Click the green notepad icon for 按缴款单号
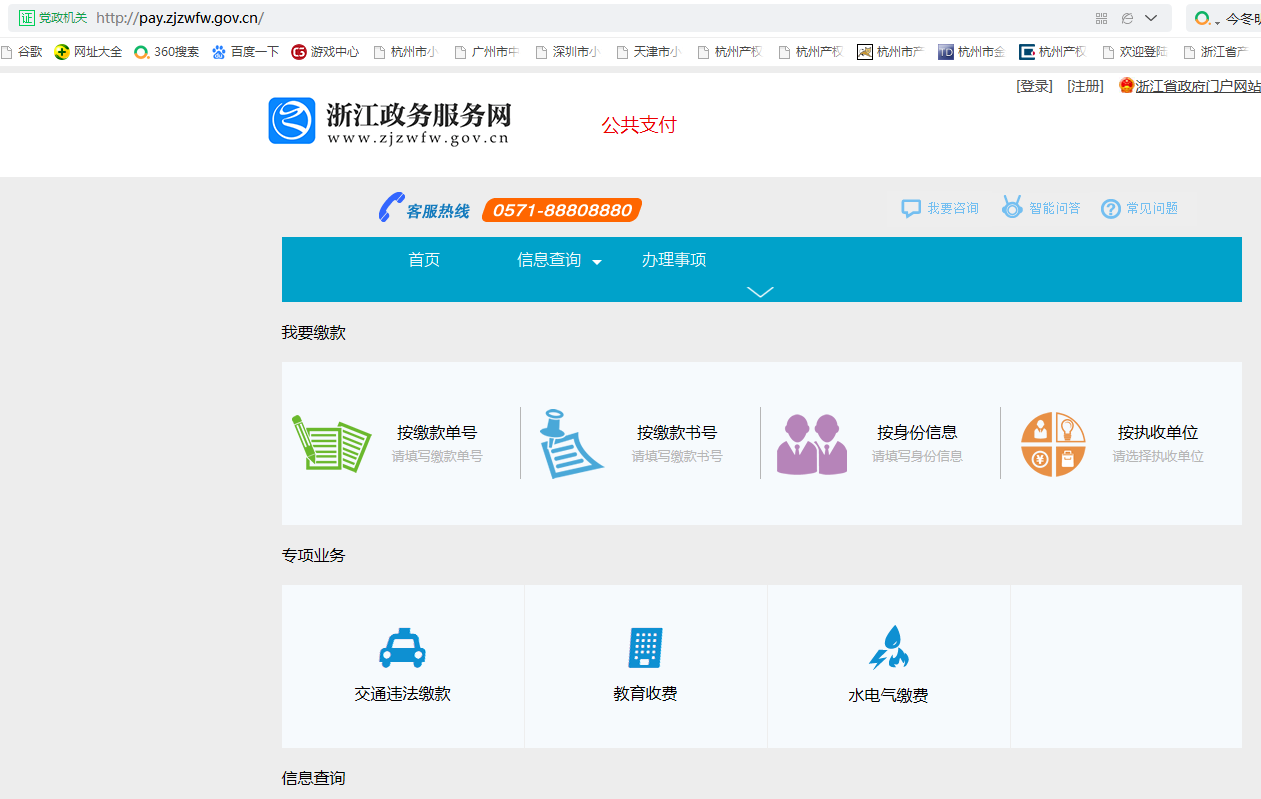Image resolution: width=1261 pixels, height=799 pixels. click(x=331, y=443)
